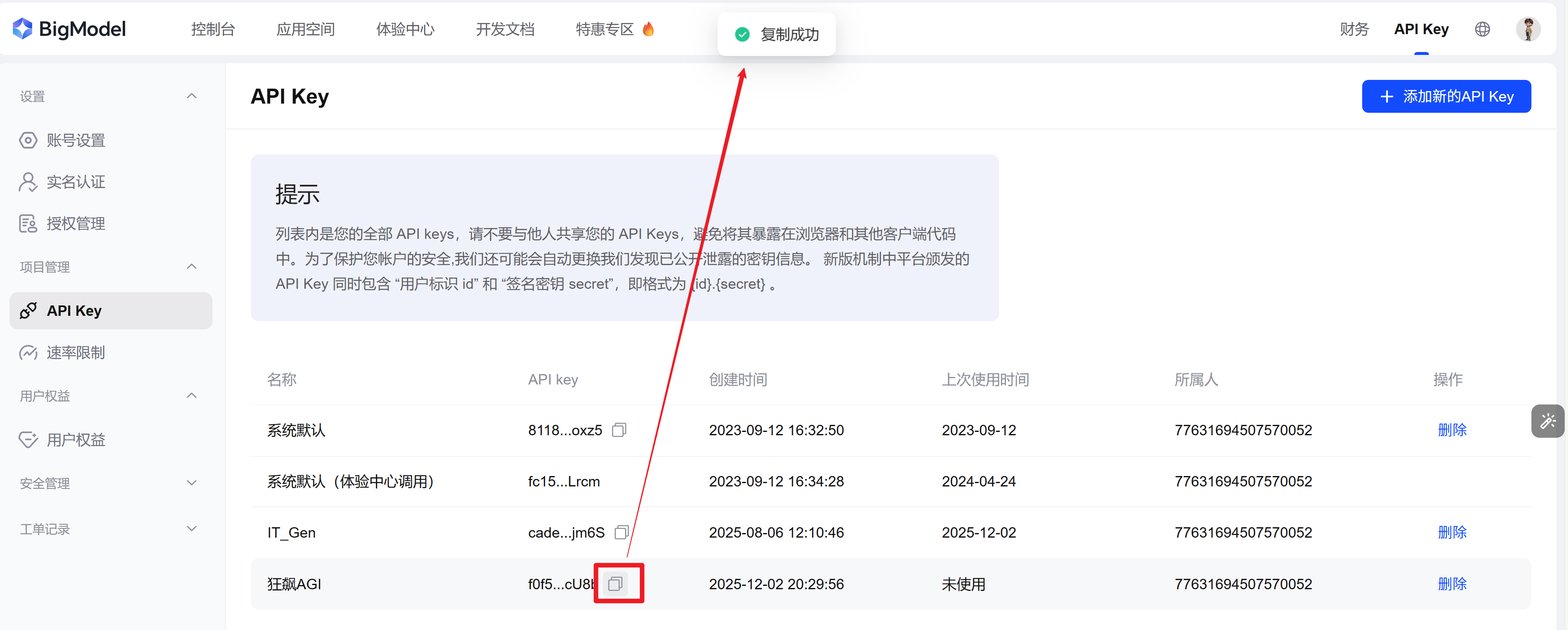Go to 开发文档 tab

[505, 29]
